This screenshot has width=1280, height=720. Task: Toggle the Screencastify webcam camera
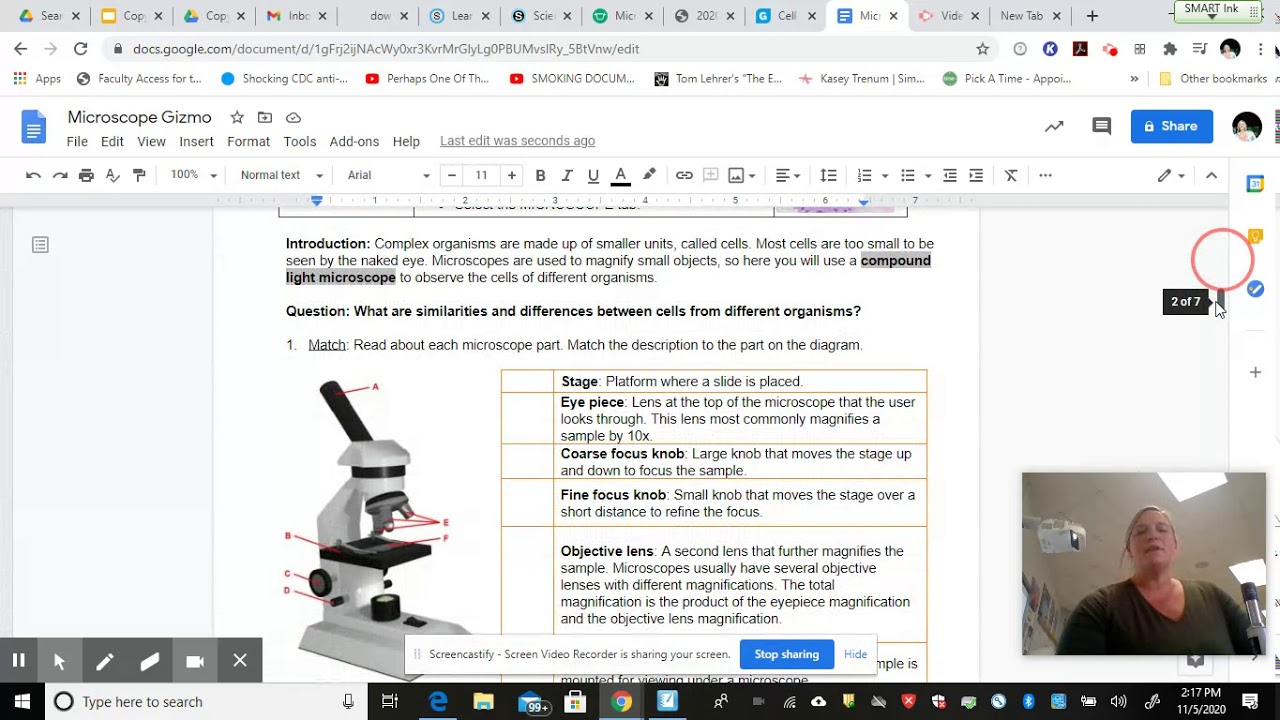[x=195, y=661]
